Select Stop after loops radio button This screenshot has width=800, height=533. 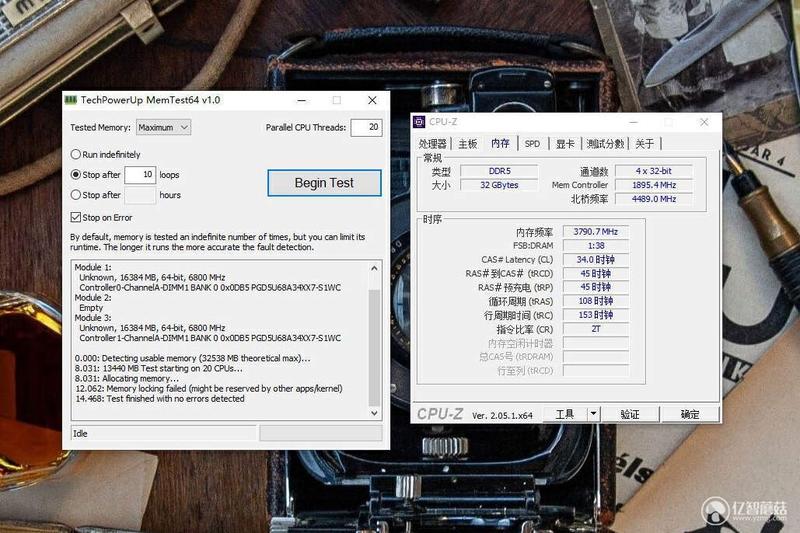tap(76, 174)
